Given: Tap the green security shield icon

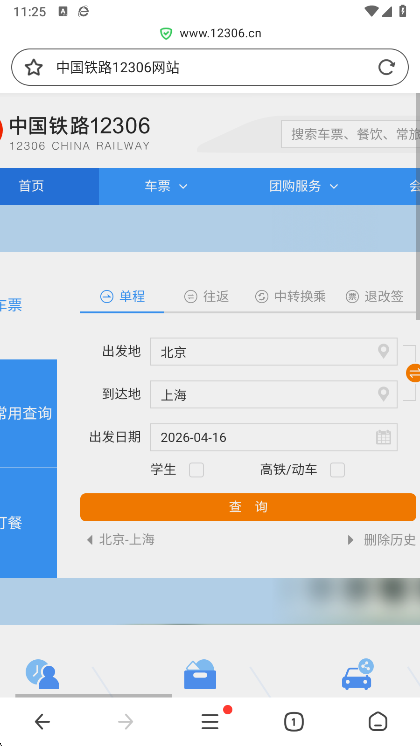Looking at the screenshot, I should tap(166, 33).
